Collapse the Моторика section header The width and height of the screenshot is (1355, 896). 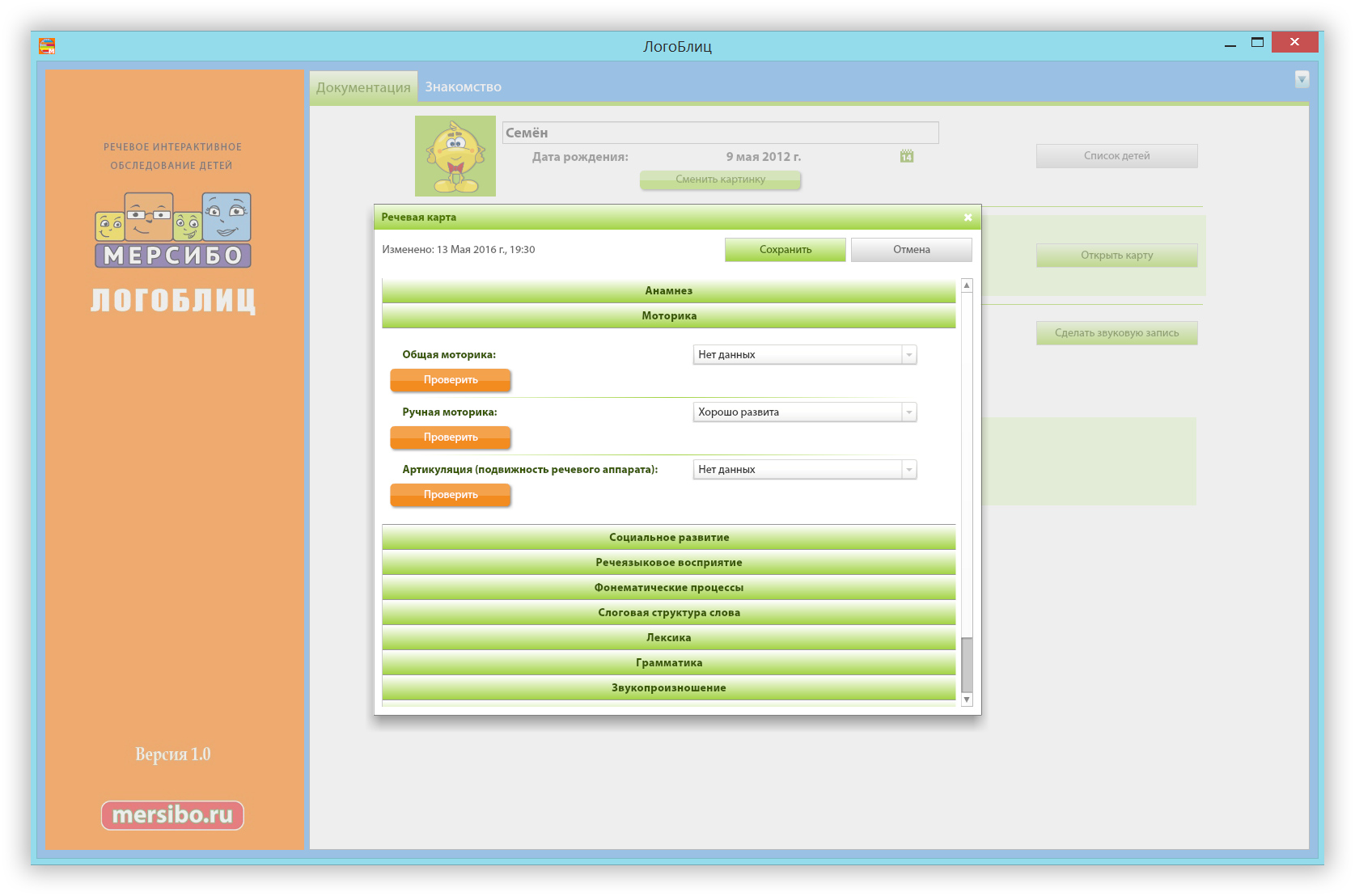pos(668,316)
